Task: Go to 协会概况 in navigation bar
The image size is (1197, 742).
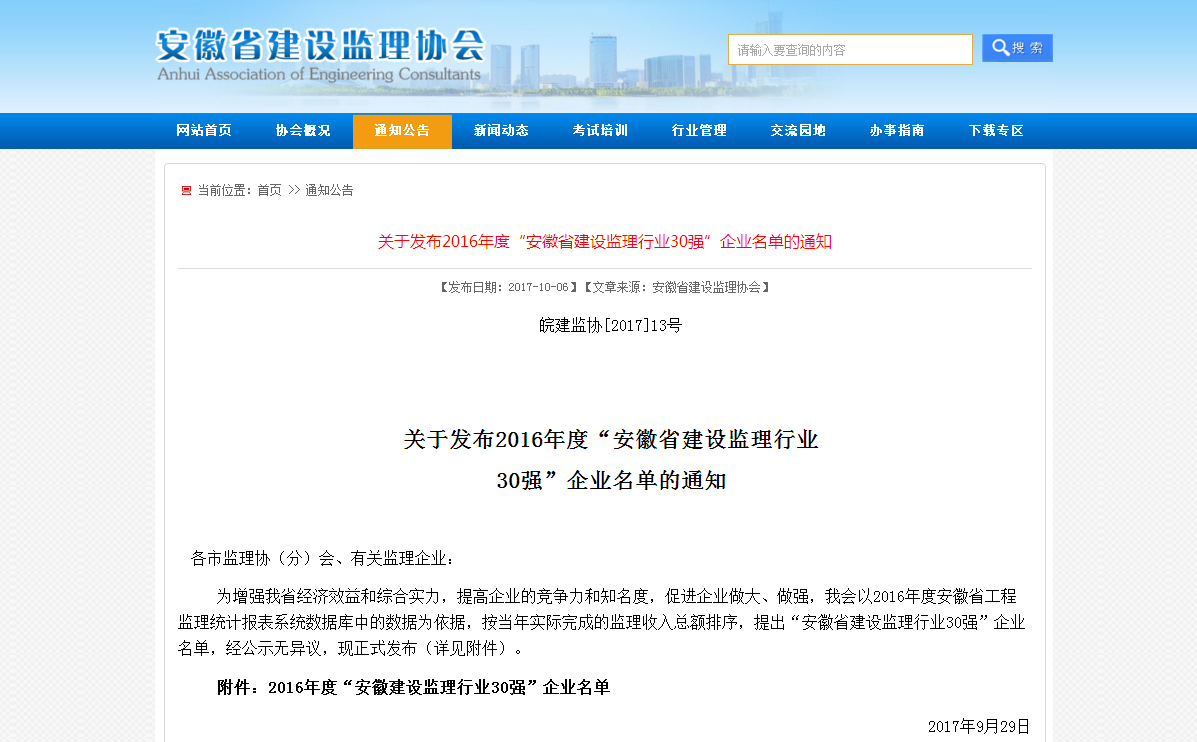Action: (x=303, y=131)
